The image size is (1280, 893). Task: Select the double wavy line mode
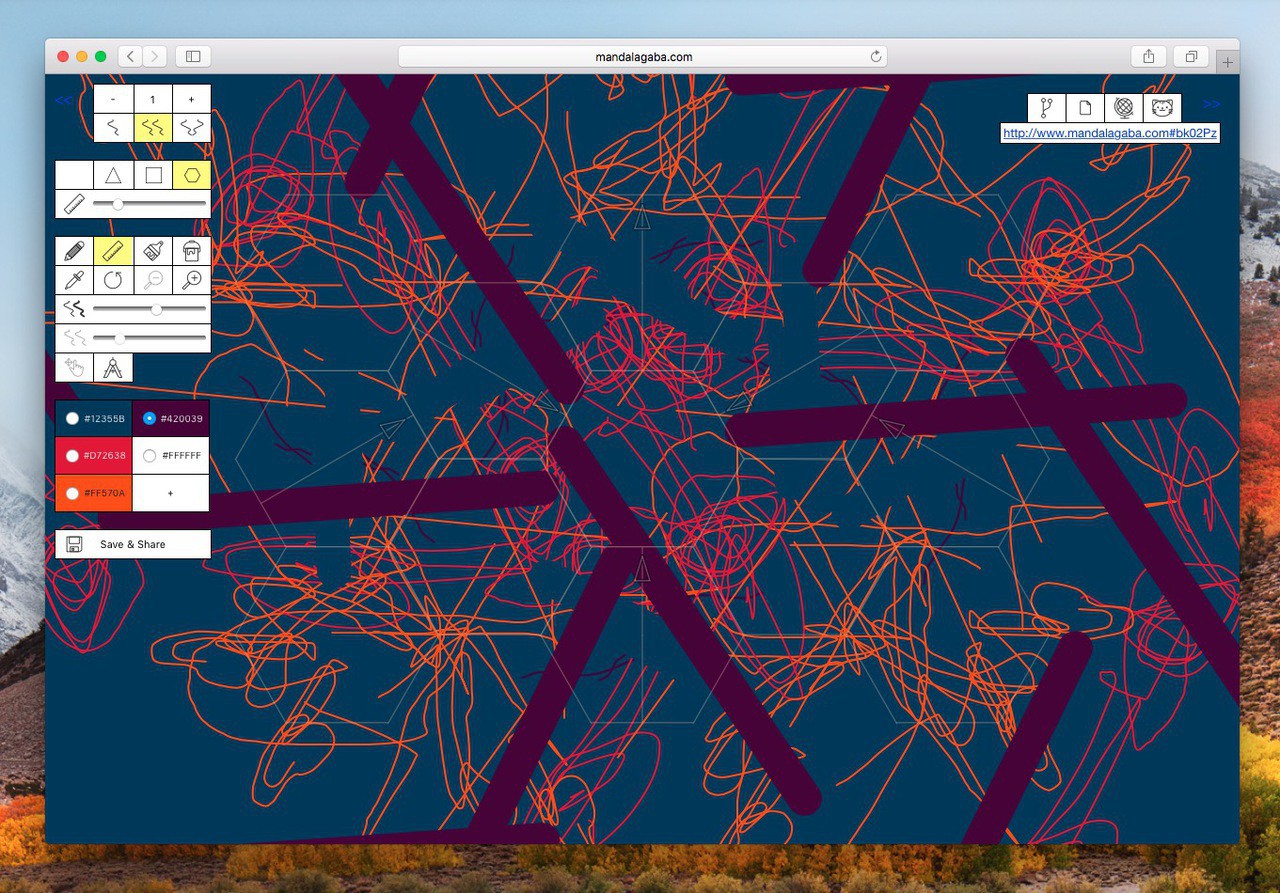(153, 128)
